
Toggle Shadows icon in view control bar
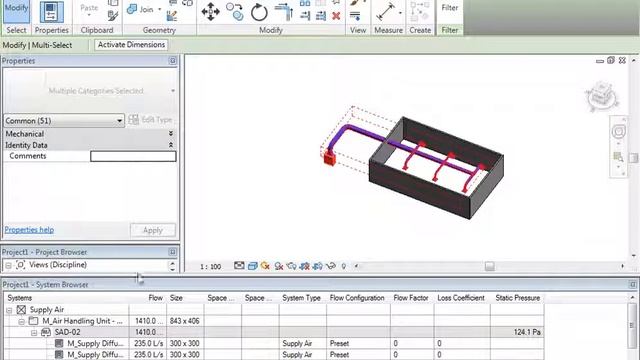point(279,266)
